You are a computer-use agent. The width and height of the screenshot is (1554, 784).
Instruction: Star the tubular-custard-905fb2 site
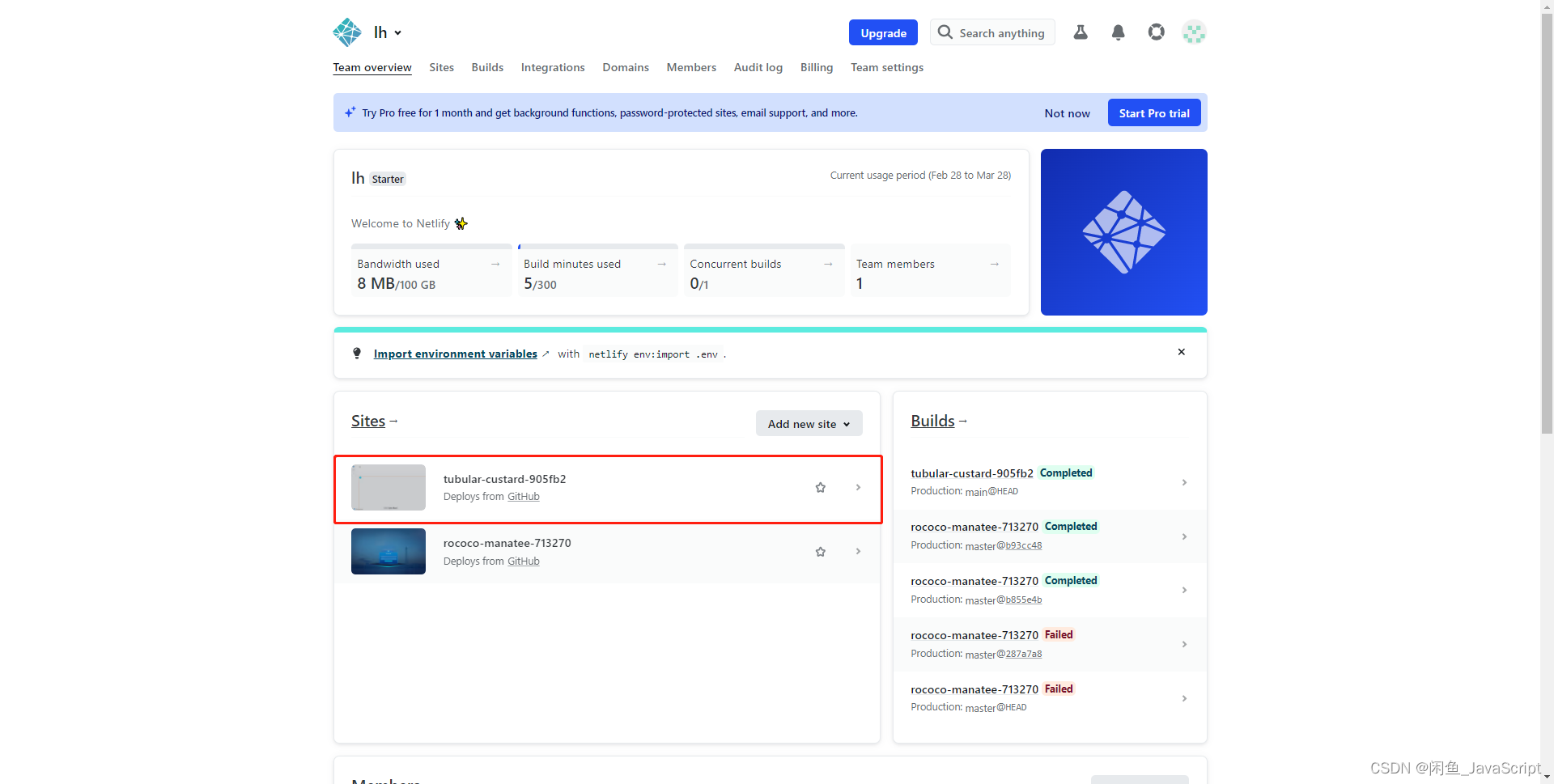820,487
